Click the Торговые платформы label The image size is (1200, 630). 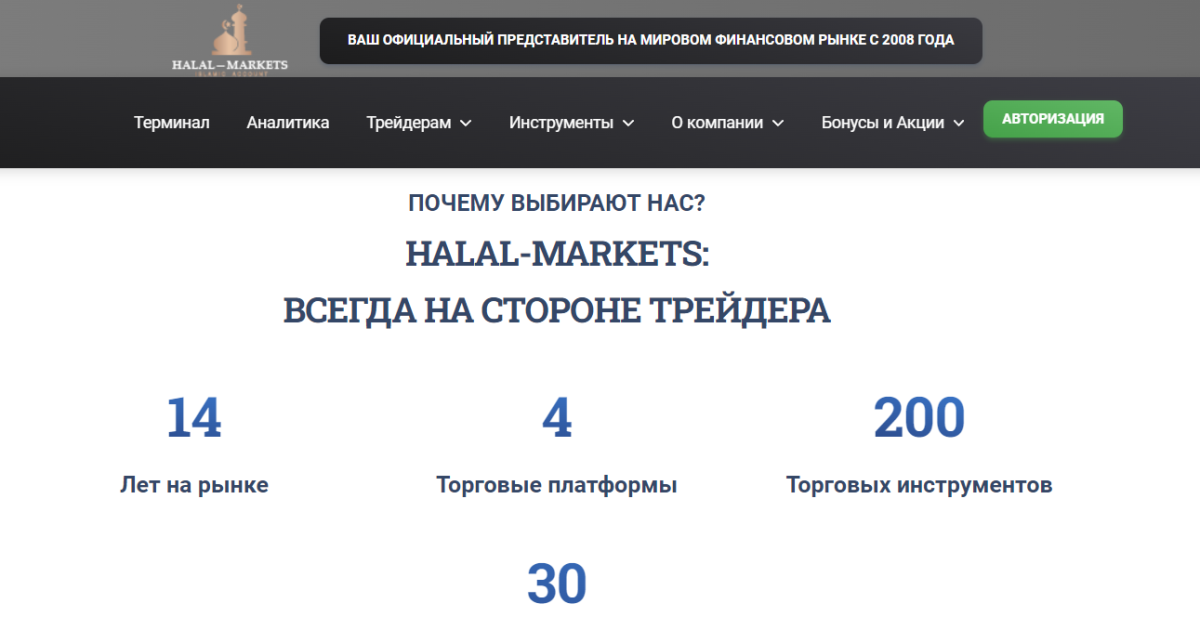click(x=557, y=486)
